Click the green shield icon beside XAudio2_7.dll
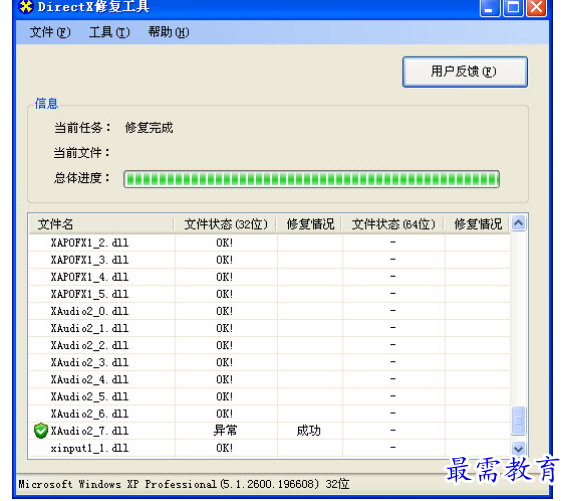 click(x=41, y=430)
